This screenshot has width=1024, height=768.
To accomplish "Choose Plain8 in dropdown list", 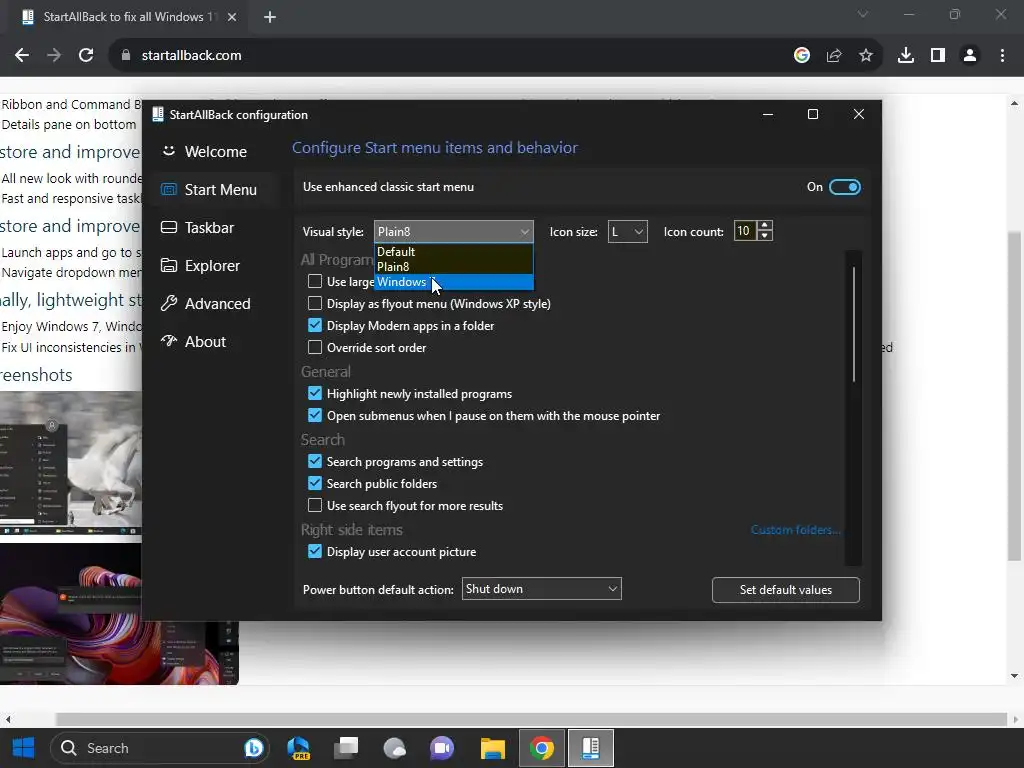I will (x=453, y=266).
